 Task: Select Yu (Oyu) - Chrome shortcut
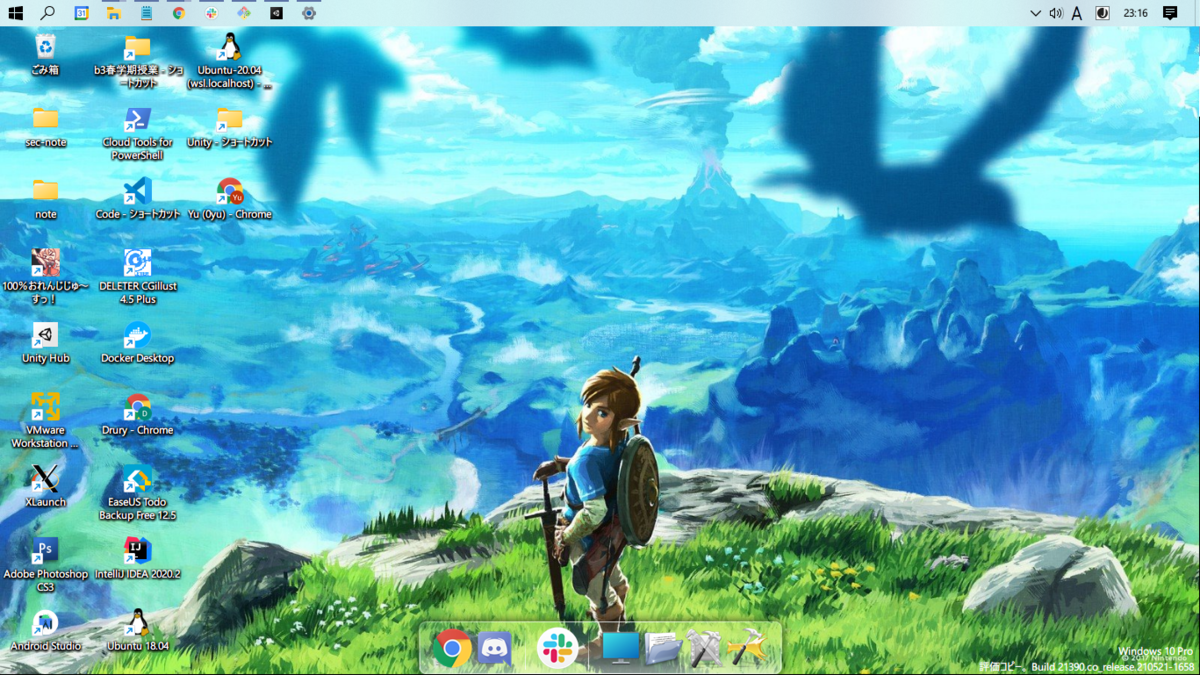(x=230, y=198)
